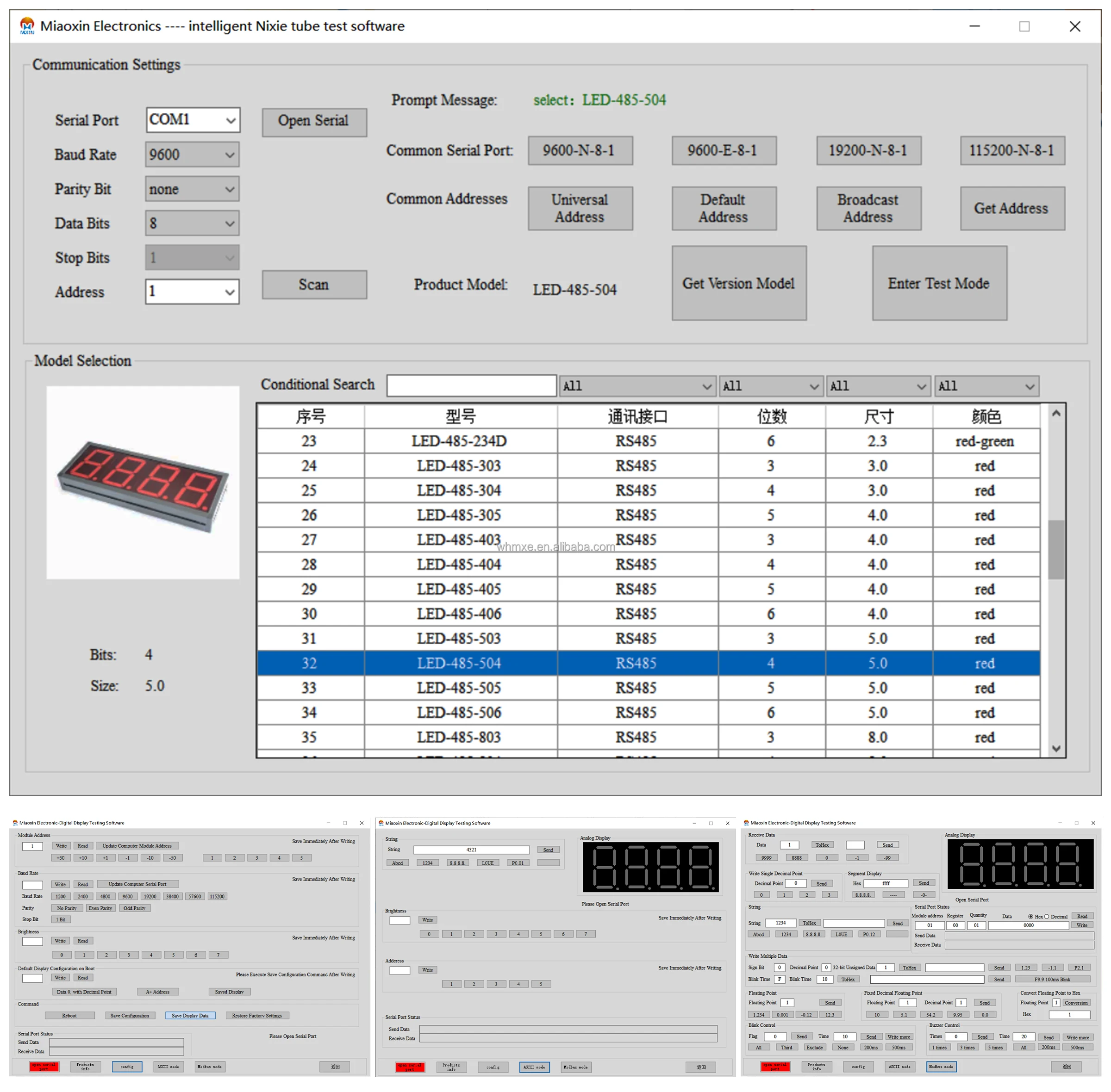The width and height of the screenshot is (1111, 1092).
Task: Click Broadcast Address
Action: pos(868,208)
